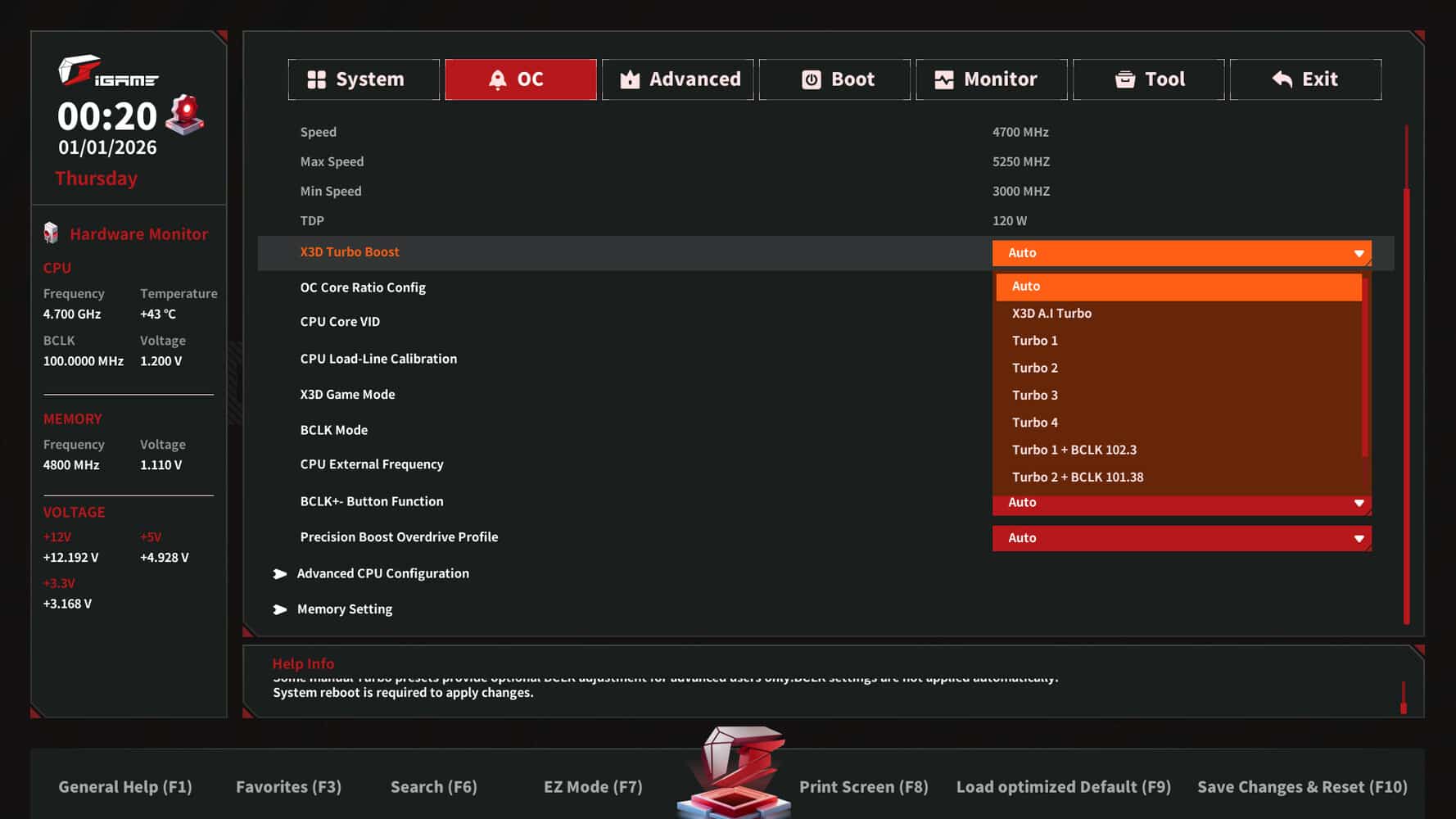Click the iGame logo at bottom center

click(x=735, y=771)
